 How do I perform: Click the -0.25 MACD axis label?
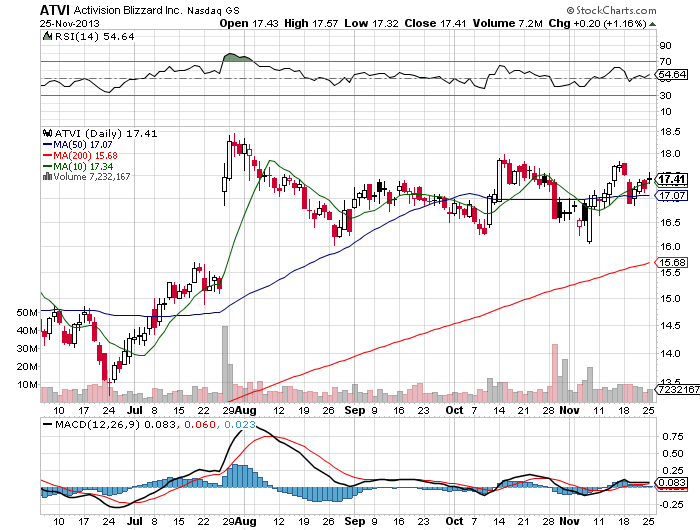pos(670,505)
